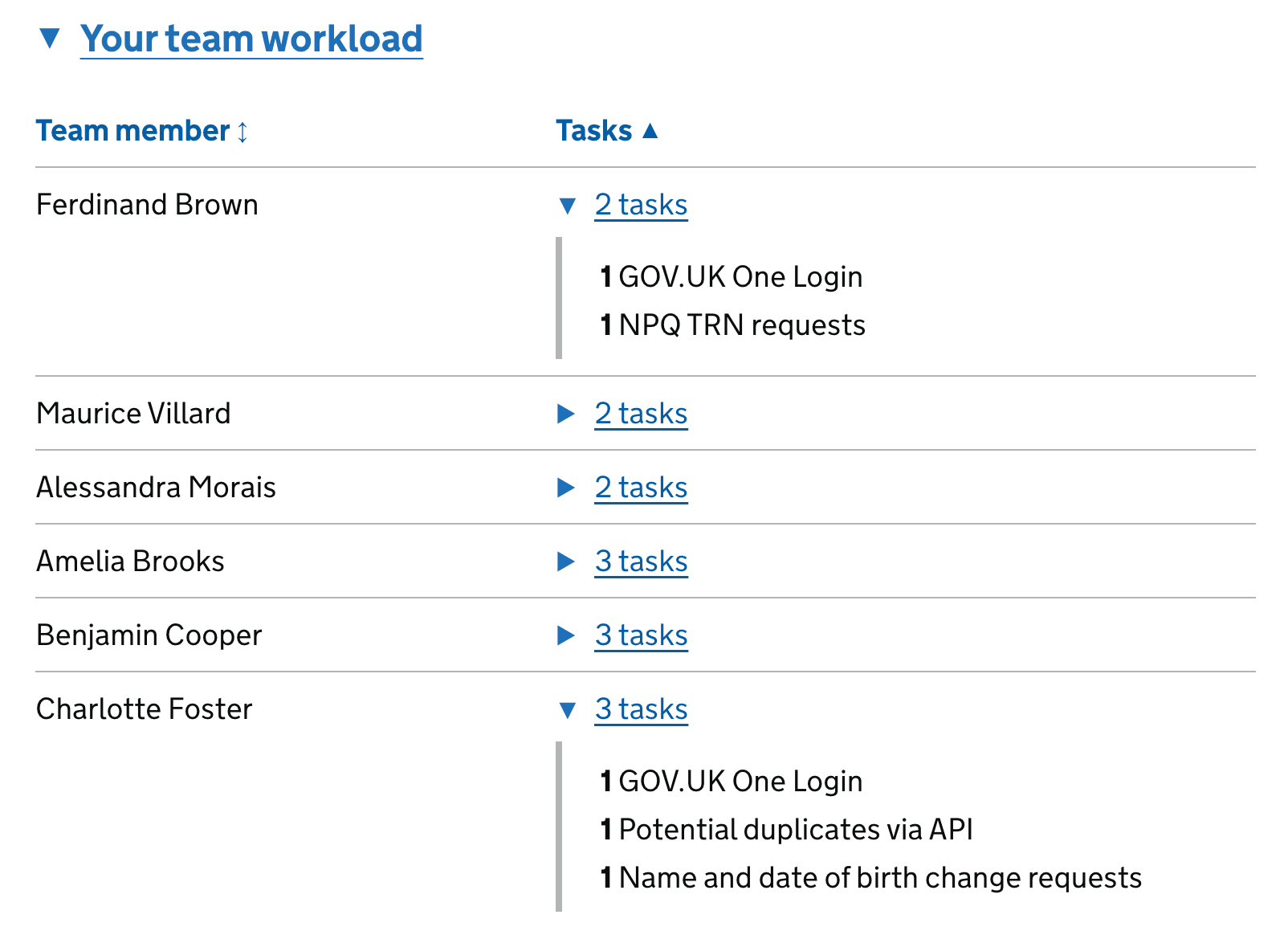
Task: Expand Amelia Brooks's tasks triangle
Action: [566, 562]
